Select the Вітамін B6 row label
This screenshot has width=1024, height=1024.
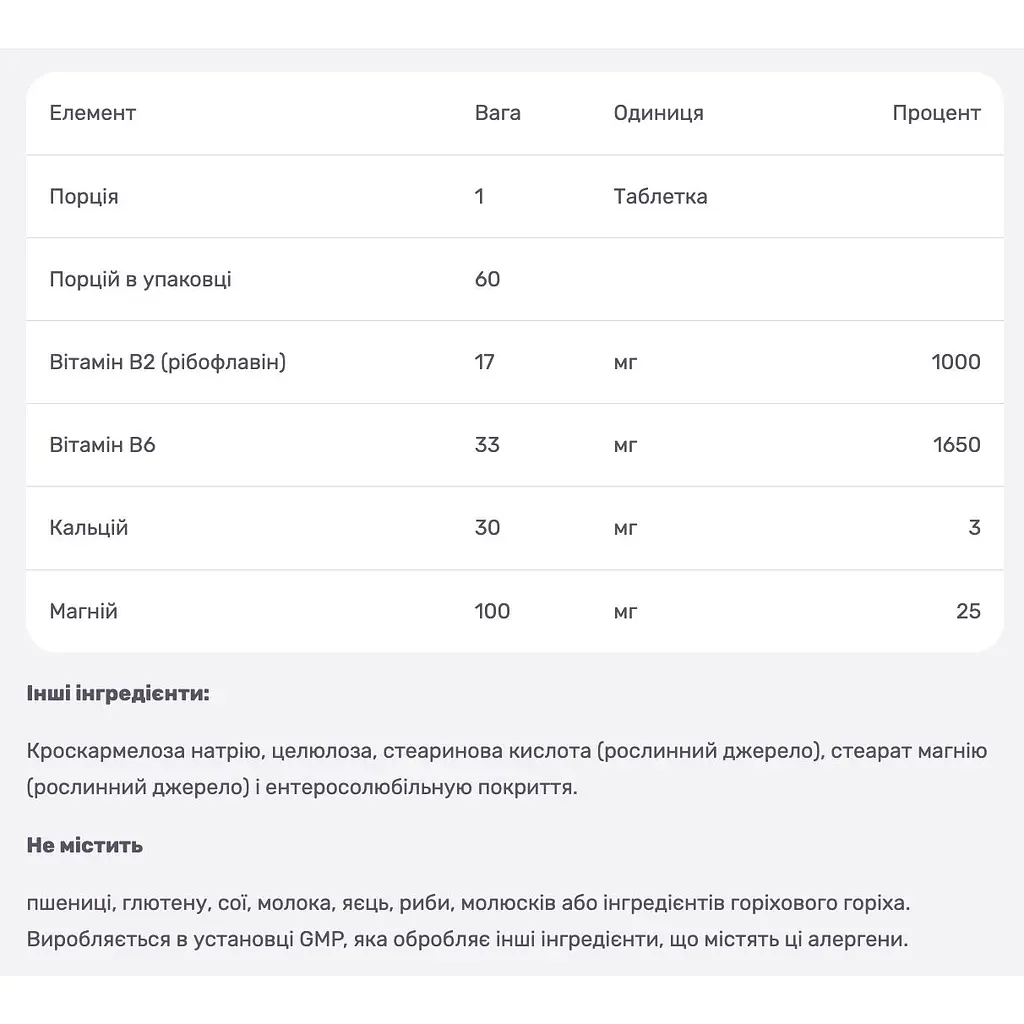pyautogui.click(x=103, y=445)
